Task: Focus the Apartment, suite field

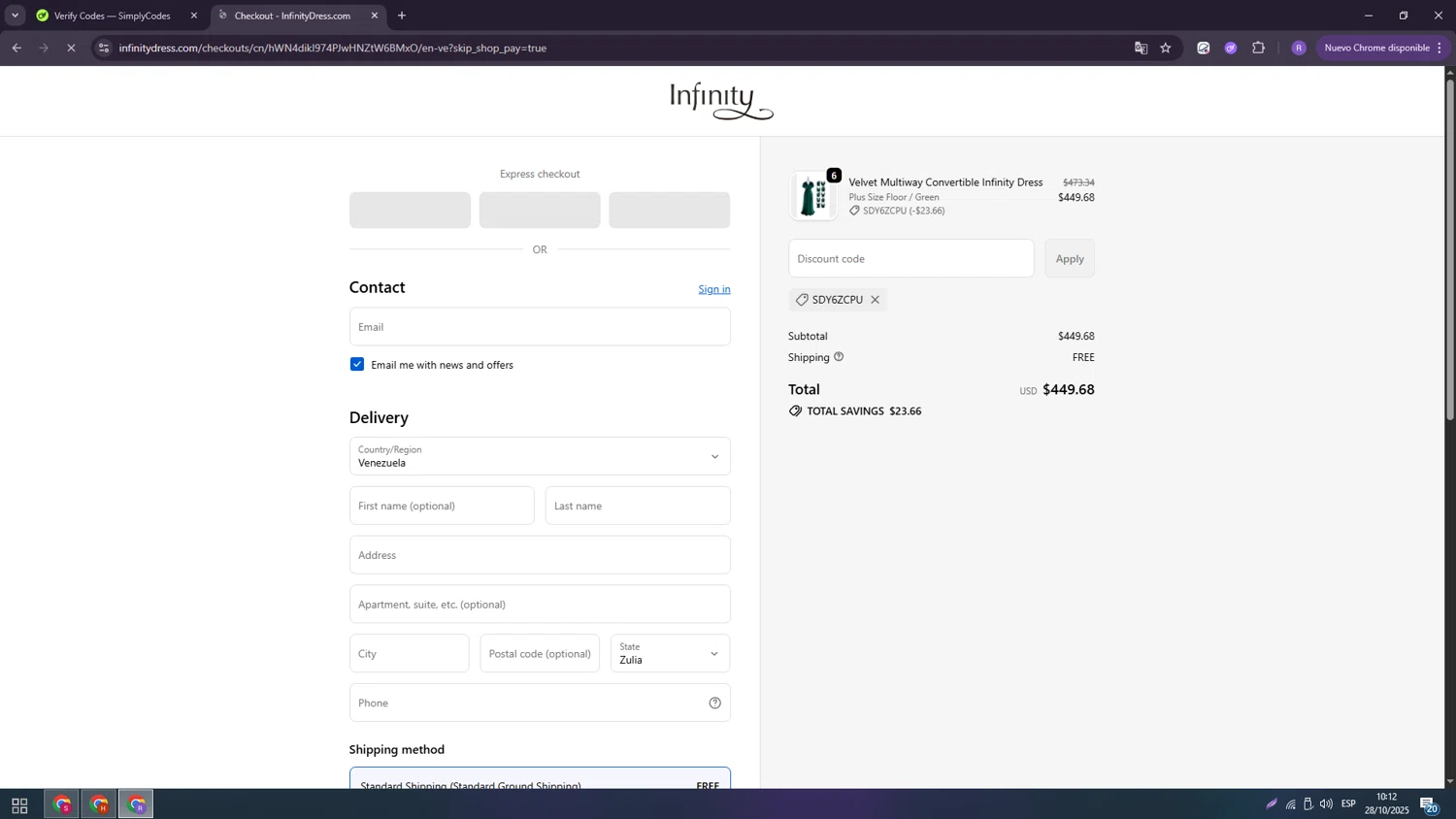Action: (x=540, y=605)
